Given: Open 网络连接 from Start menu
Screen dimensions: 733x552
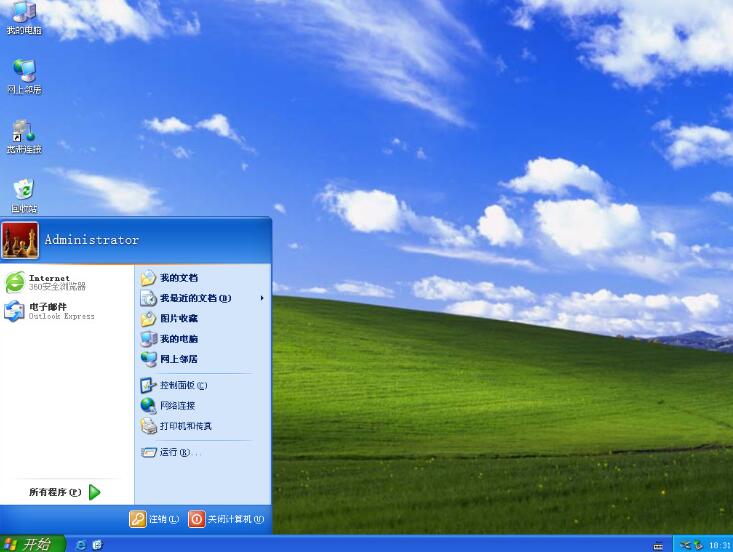Looking at the screenshot, I should pyautogui.click(x=202, y=405).
